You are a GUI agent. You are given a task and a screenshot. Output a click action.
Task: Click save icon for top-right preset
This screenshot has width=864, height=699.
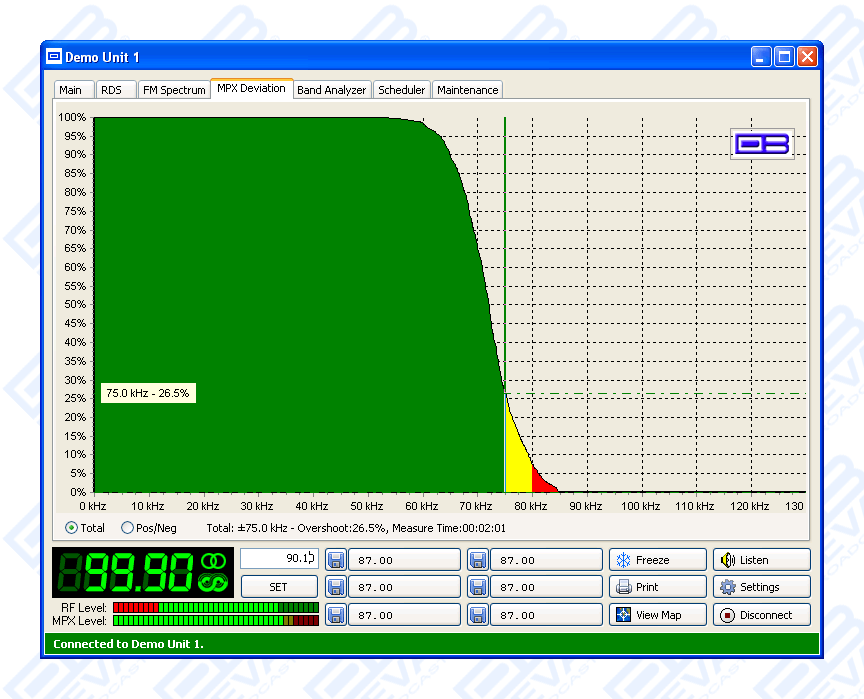478,560
